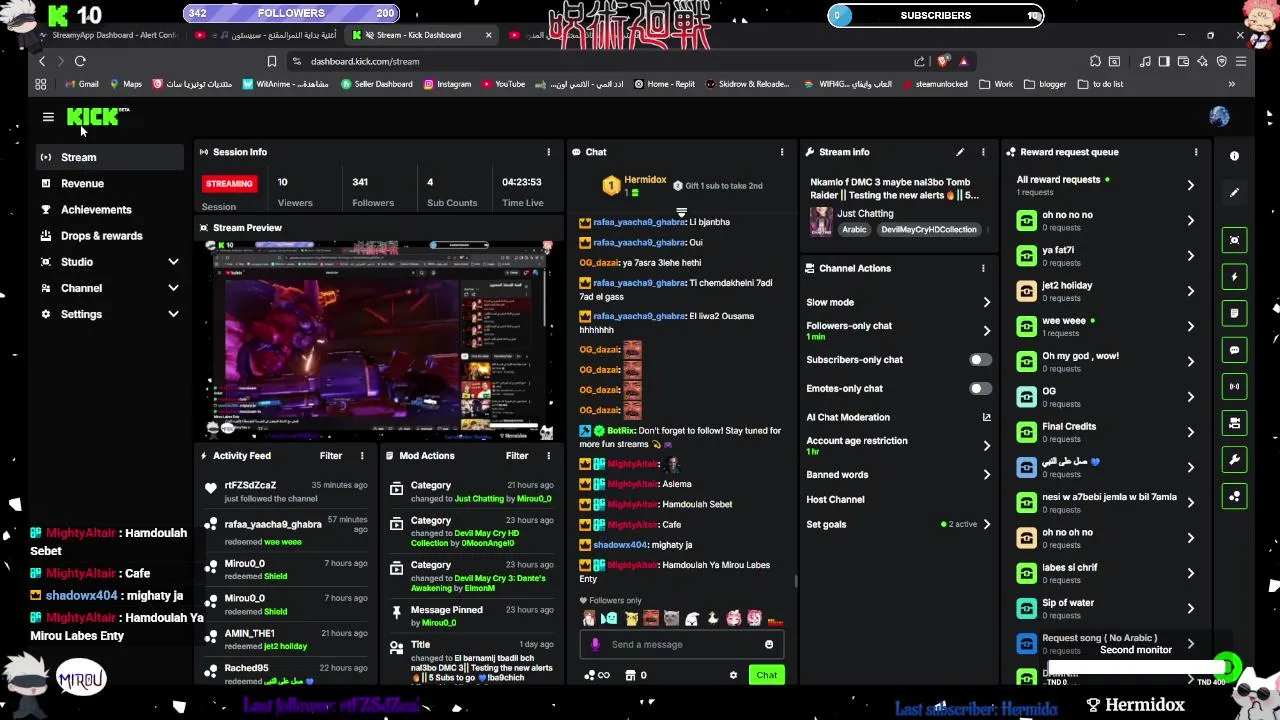The image size is (1280, 720).
Task: Click DevilMayCryHDCollection tag
Action: tap(928, 229)
